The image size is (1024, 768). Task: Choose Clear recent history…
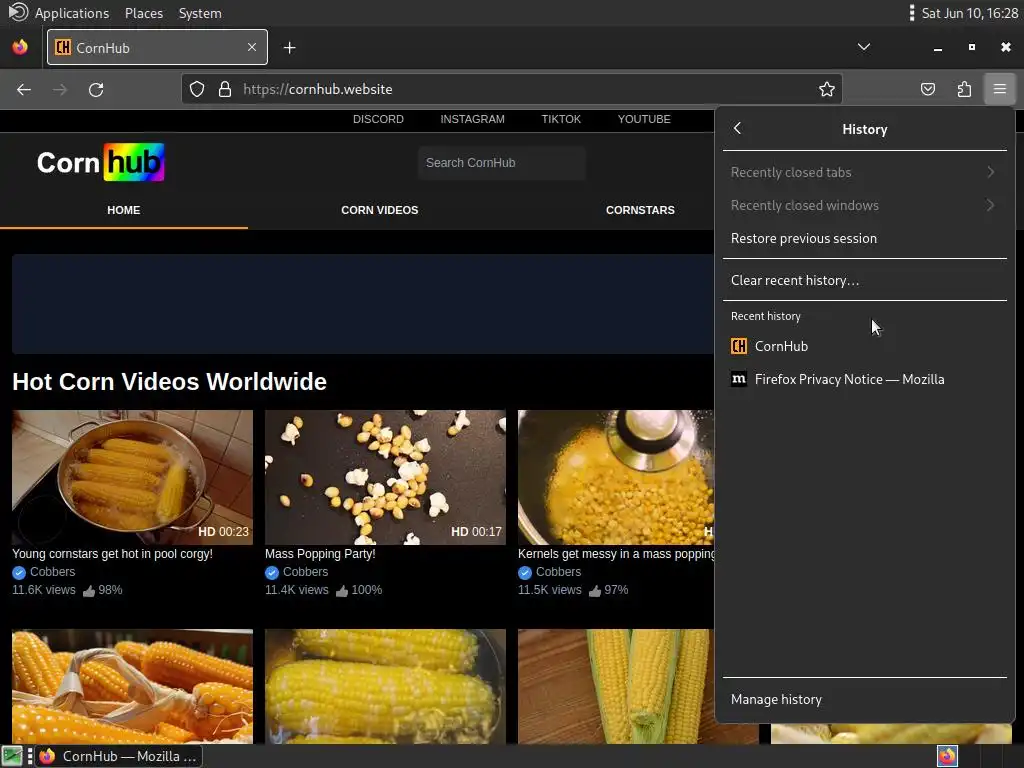click(864, 280)
